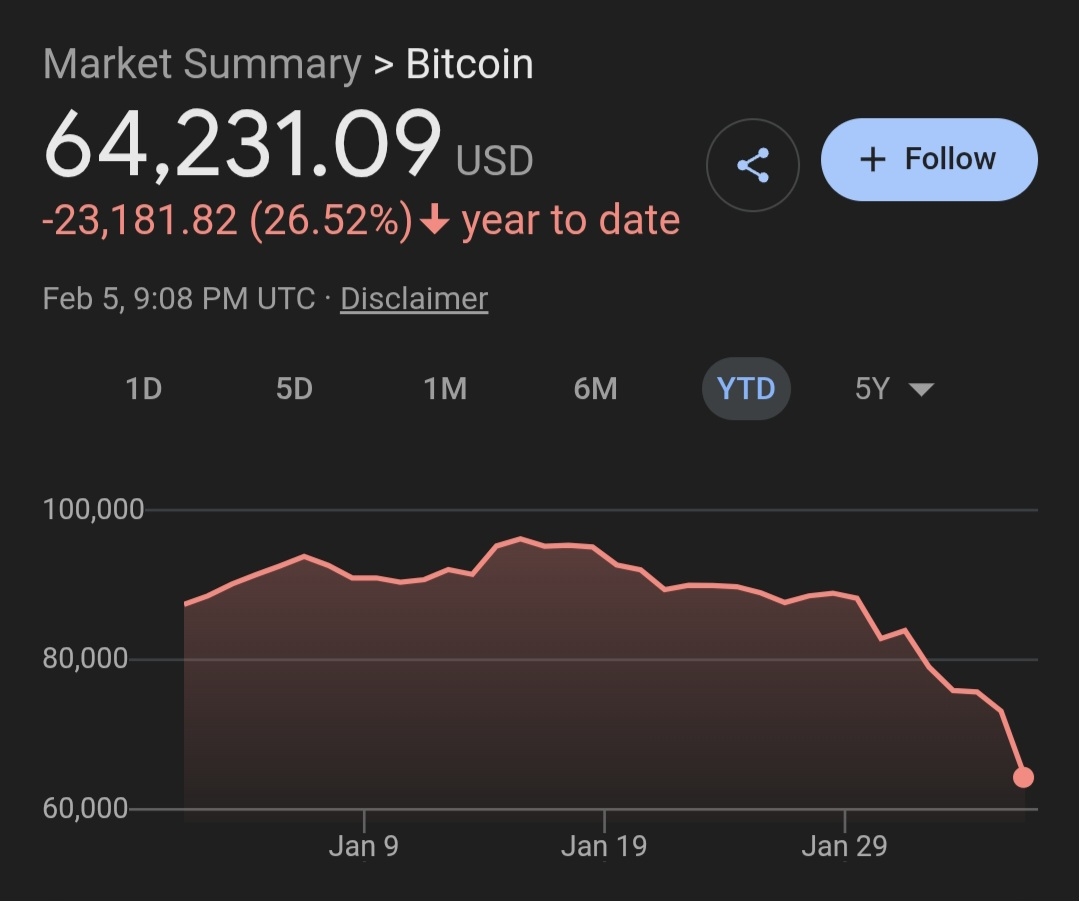Switch to the 6M range tab
The width and height of the screenshot is (1079, 901).
(x=595, y=389)
